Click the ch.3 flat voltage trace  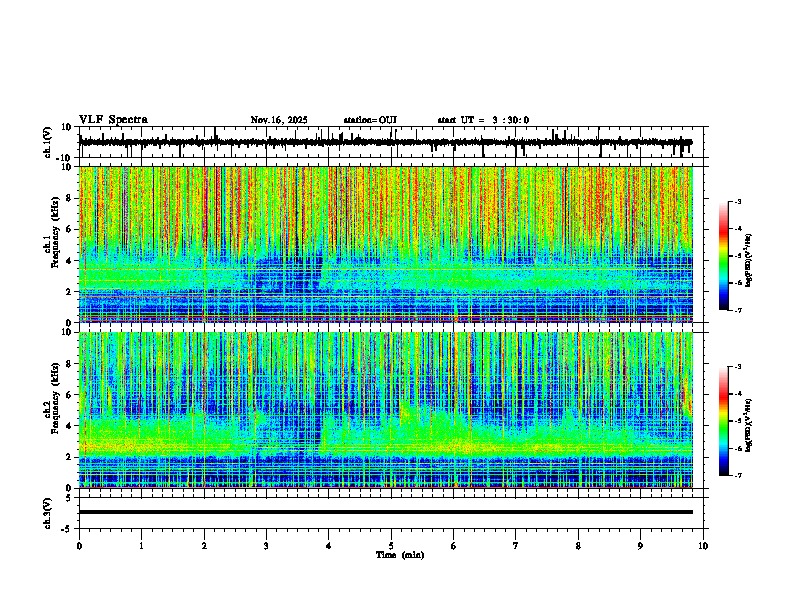coord(386,512)
